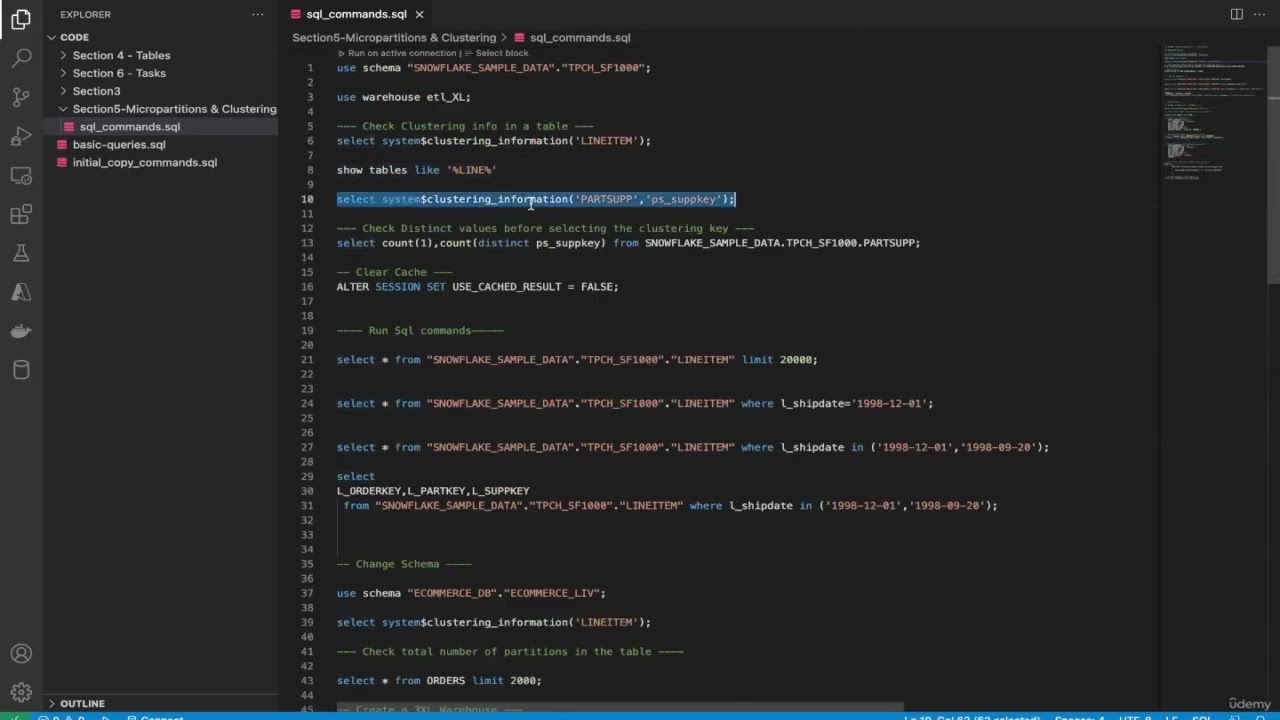This screenshot has height=720, width=1280.
Task: Open the Source Control view
Action: click(x=21, y=97)
